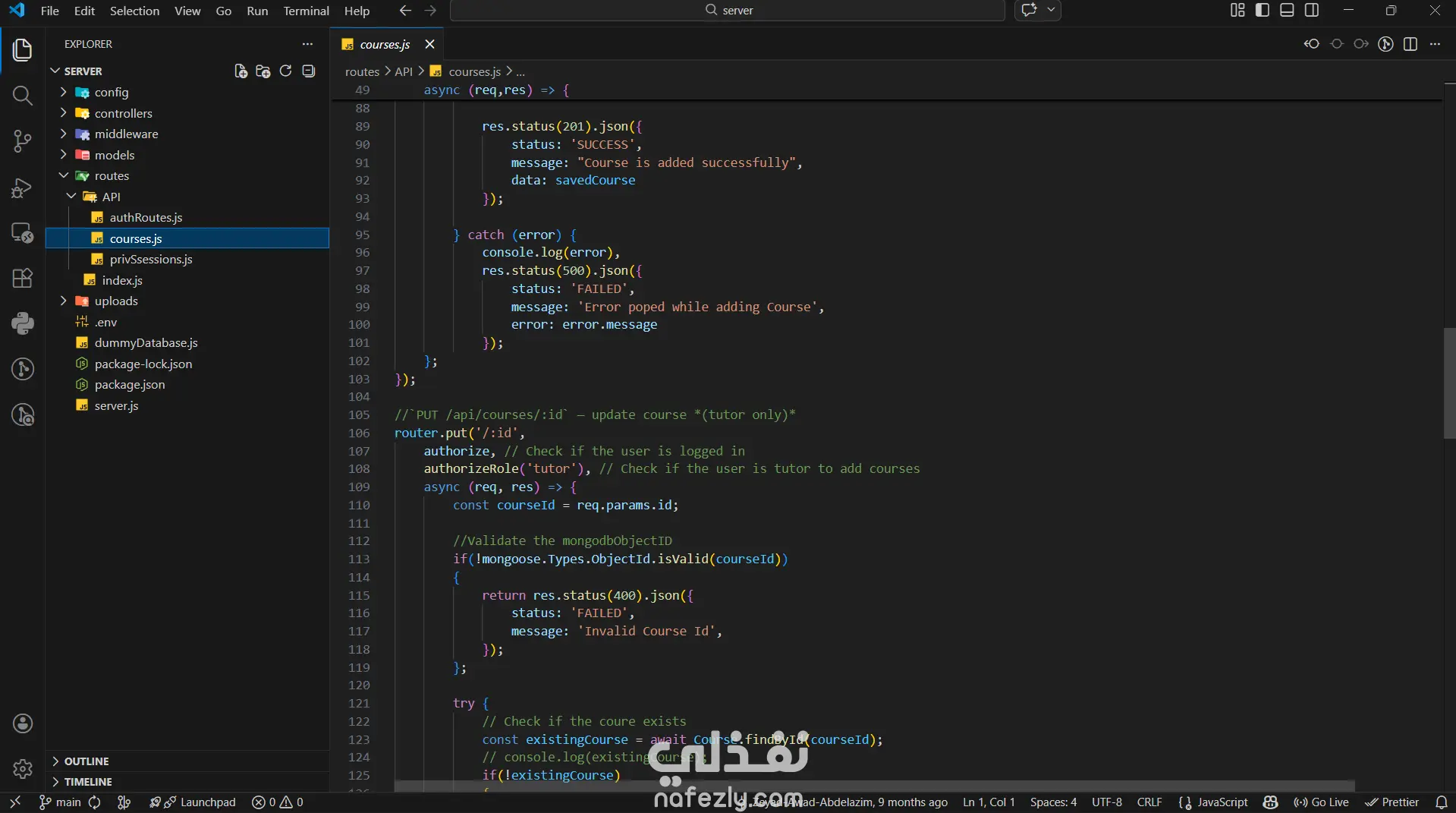Open the Terminal menu

tap(306, 11)
